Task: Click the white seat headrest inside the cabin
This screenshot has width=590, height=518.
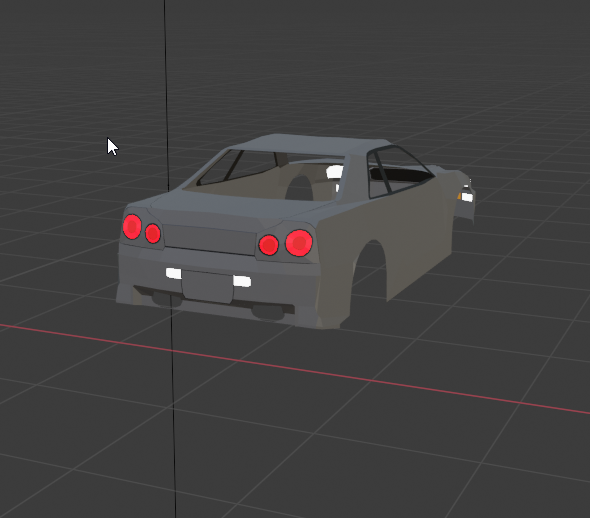Action: tap(335, 172)
